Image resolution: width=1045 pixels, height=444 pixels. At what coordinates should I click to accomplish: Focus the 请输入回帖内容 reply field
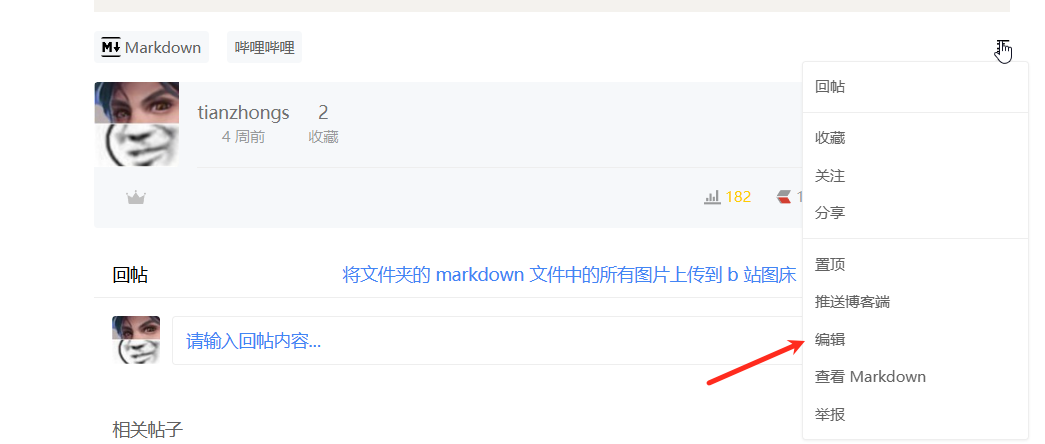click(x=487, y=341)
